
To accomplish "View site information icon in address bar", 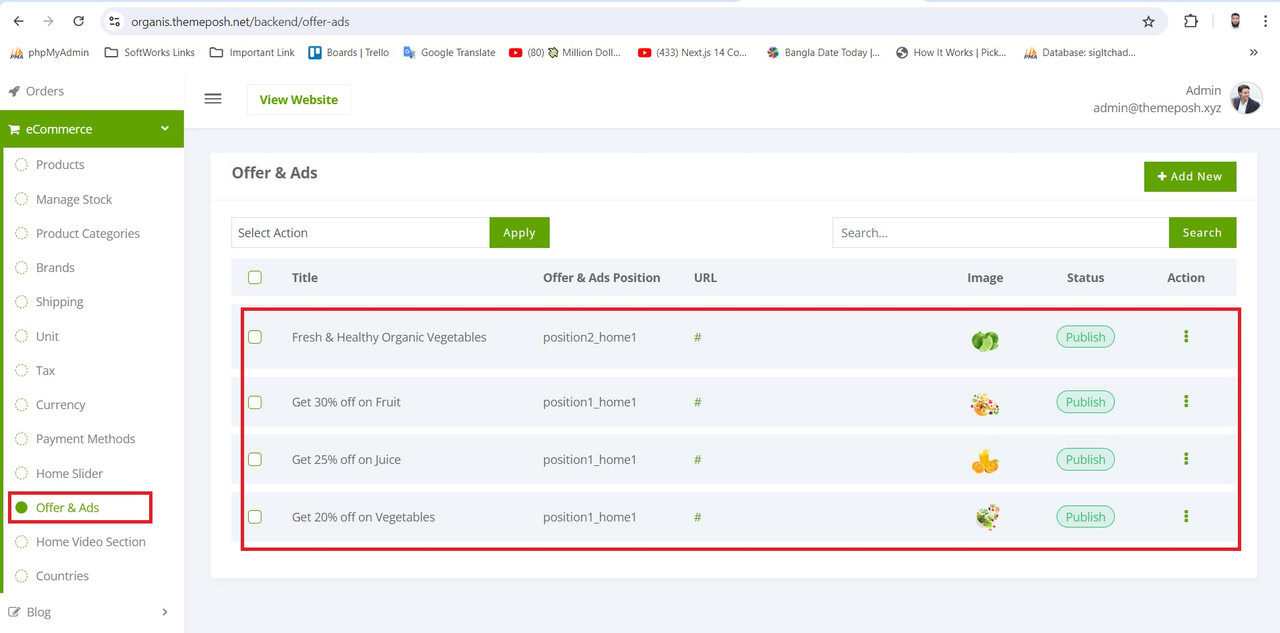I will (x=114, y=21).
